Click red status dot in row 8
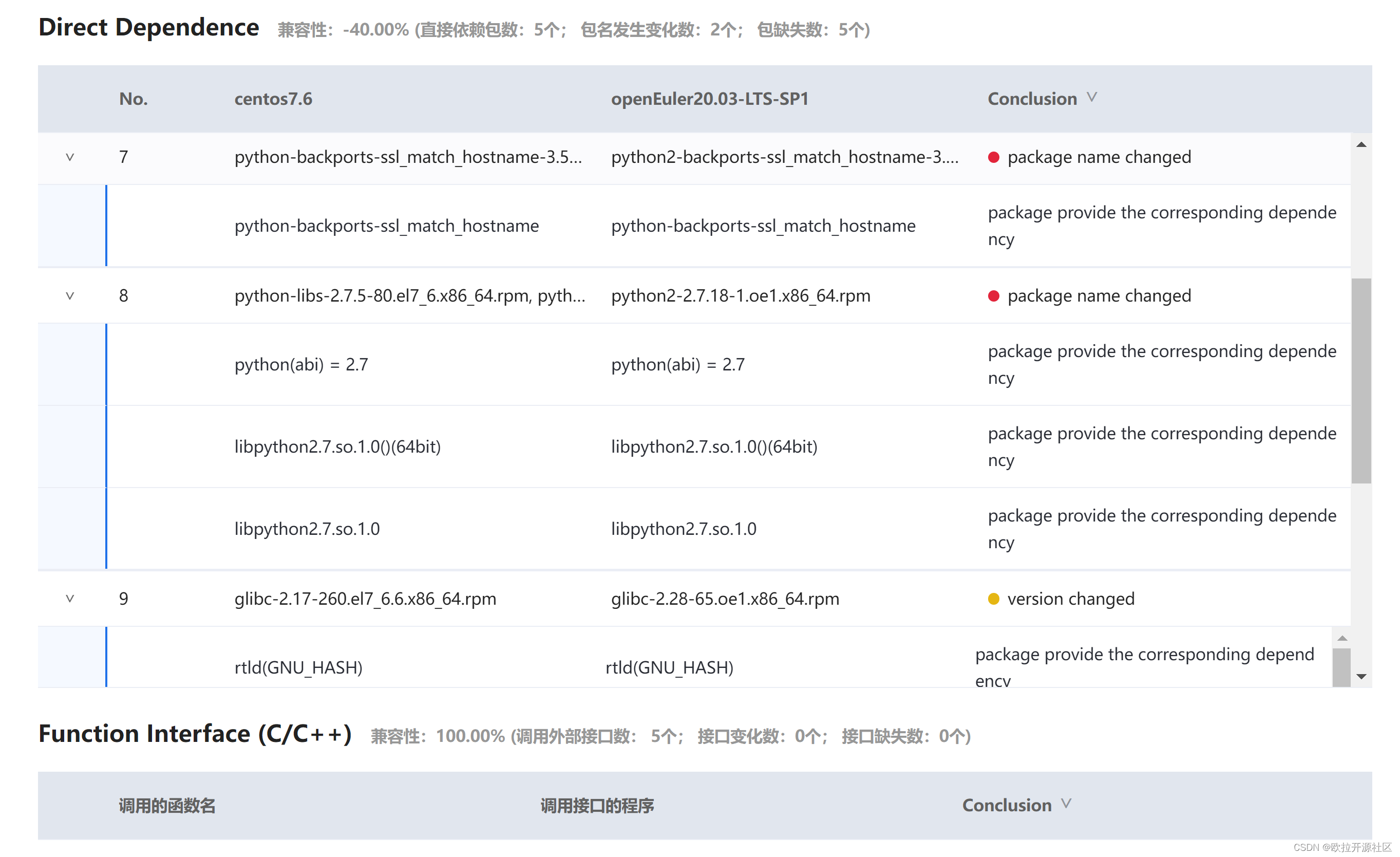Screen dimensions: 1400x857 [993, 296]
